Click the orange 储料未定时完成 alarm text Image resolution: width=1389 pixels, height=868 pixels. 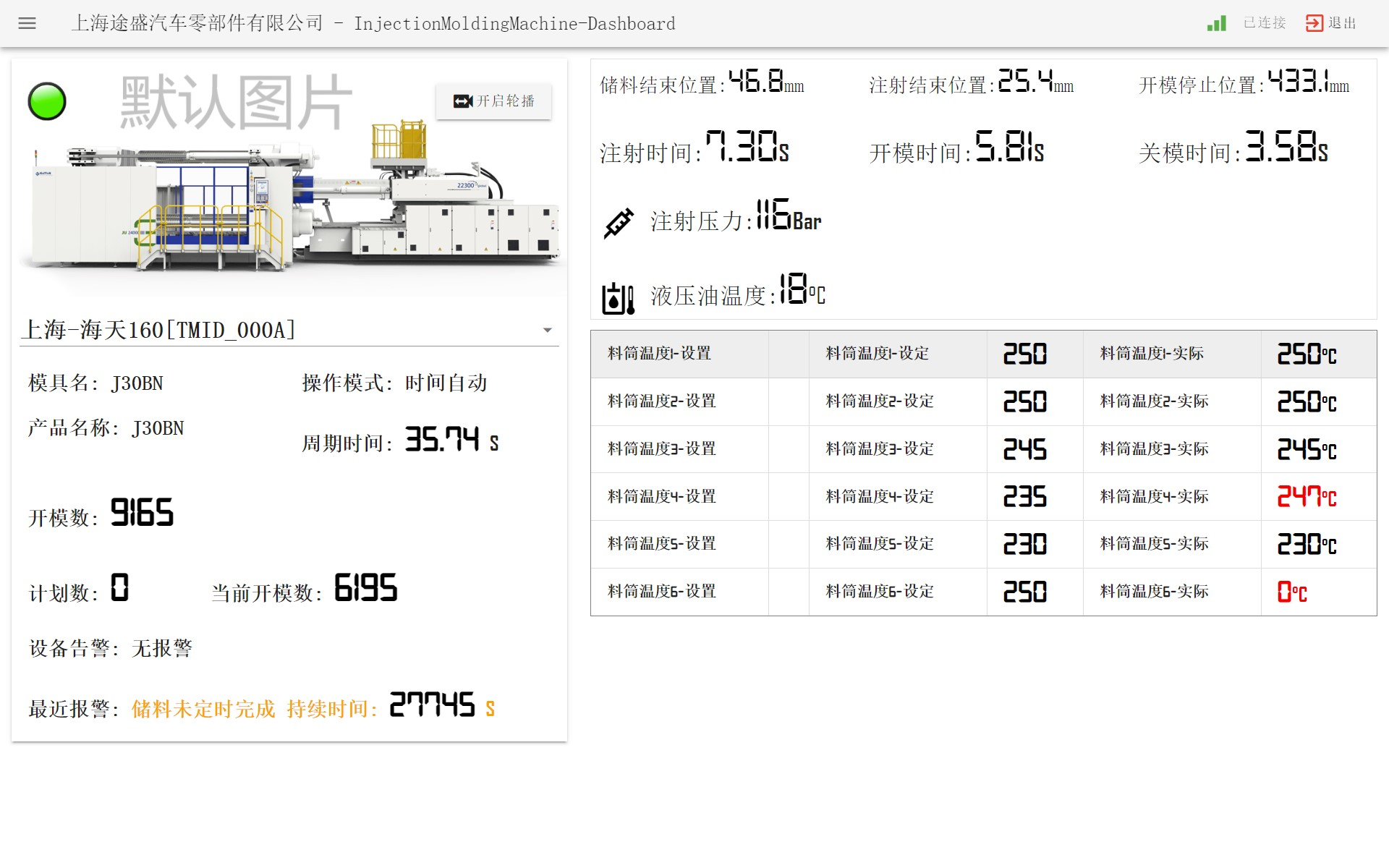pyautogui.click(x=203, y=709)
